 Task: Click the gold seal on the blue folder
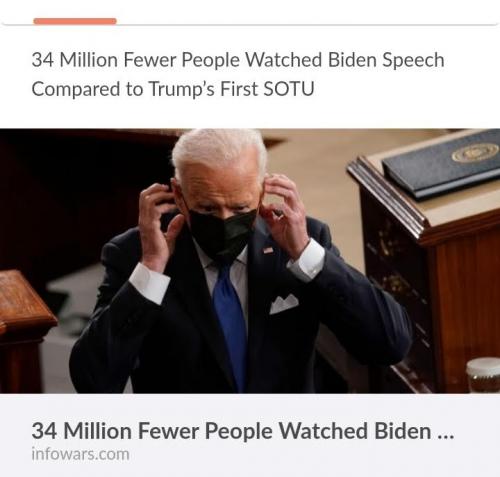pyautogui.click(x=475, y=153)
